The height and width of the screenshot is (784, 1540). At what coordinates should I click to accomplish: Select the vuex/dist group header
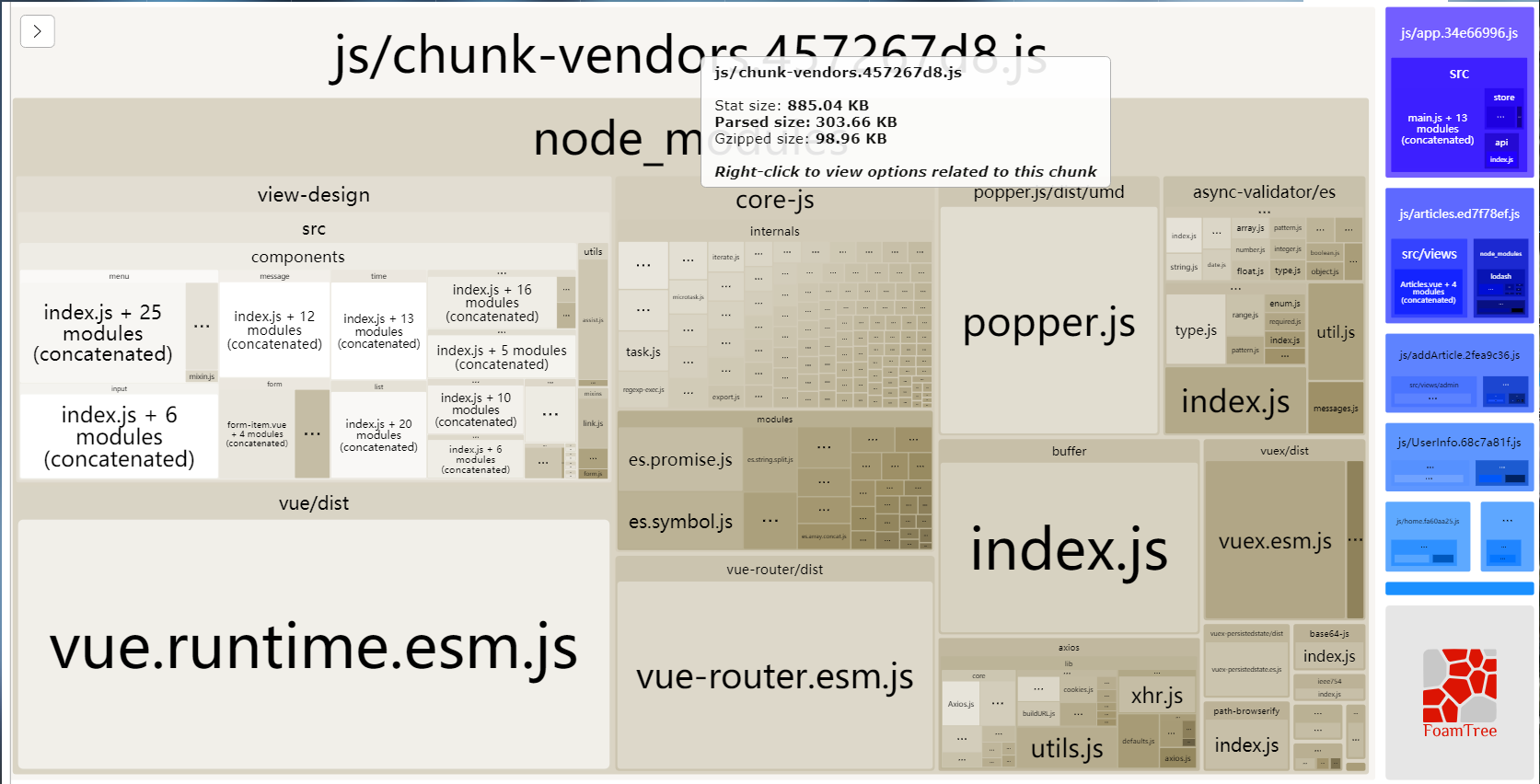tap(1284, 451)
